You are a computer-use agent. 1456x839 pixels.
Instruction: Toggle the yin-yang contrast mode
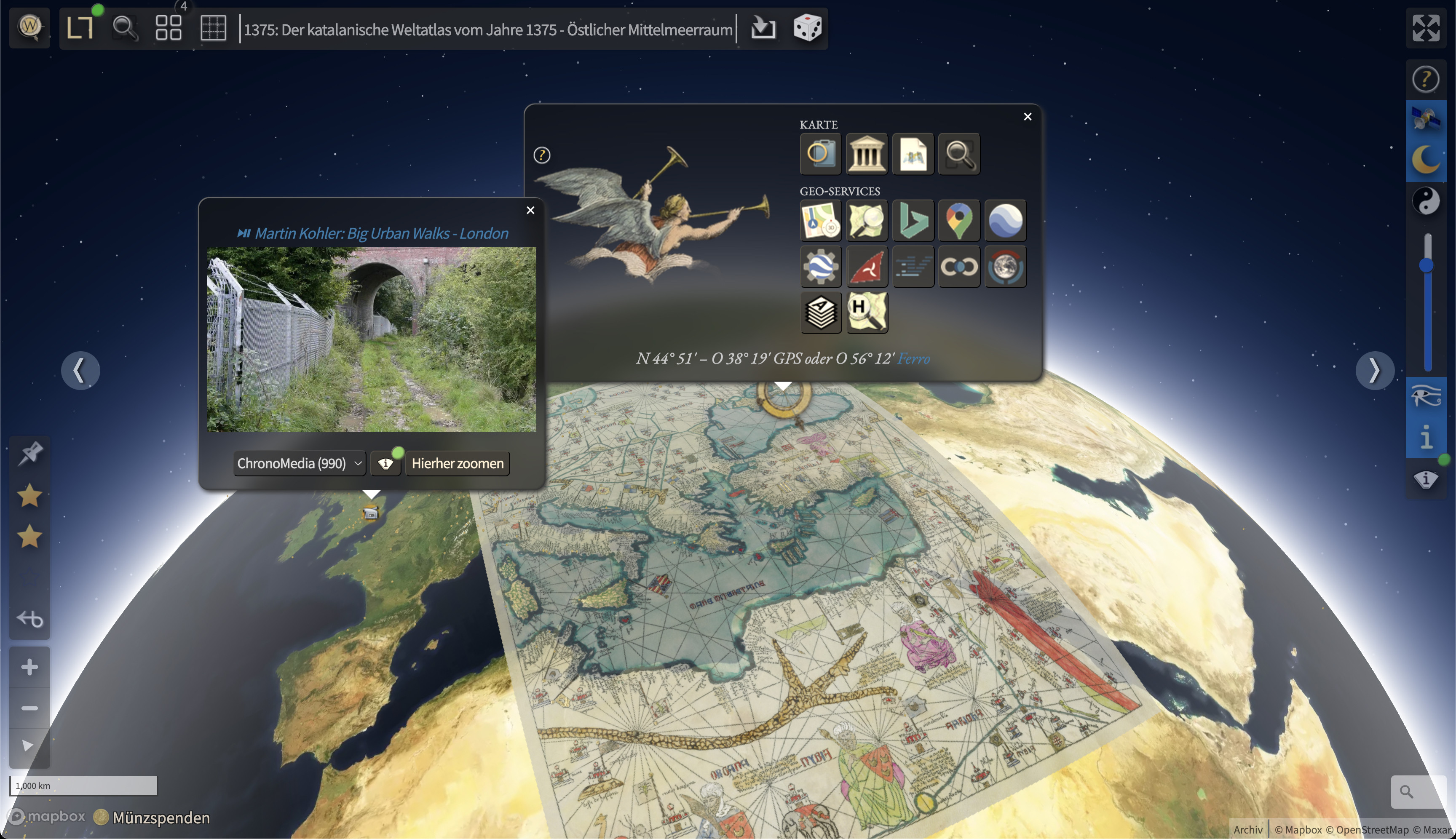1426,201
